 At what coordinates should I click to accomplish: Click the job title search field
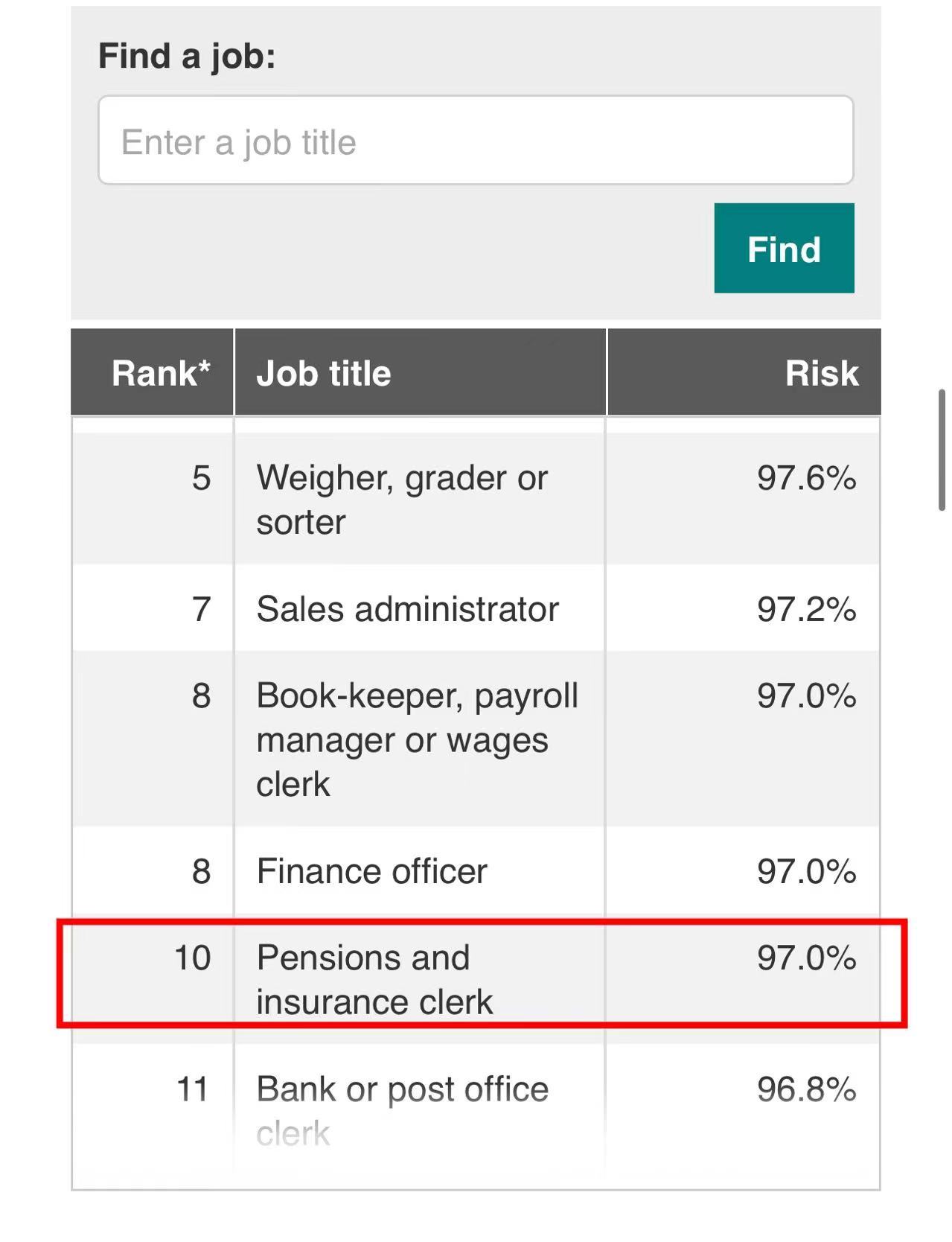[x=475, y=141]
